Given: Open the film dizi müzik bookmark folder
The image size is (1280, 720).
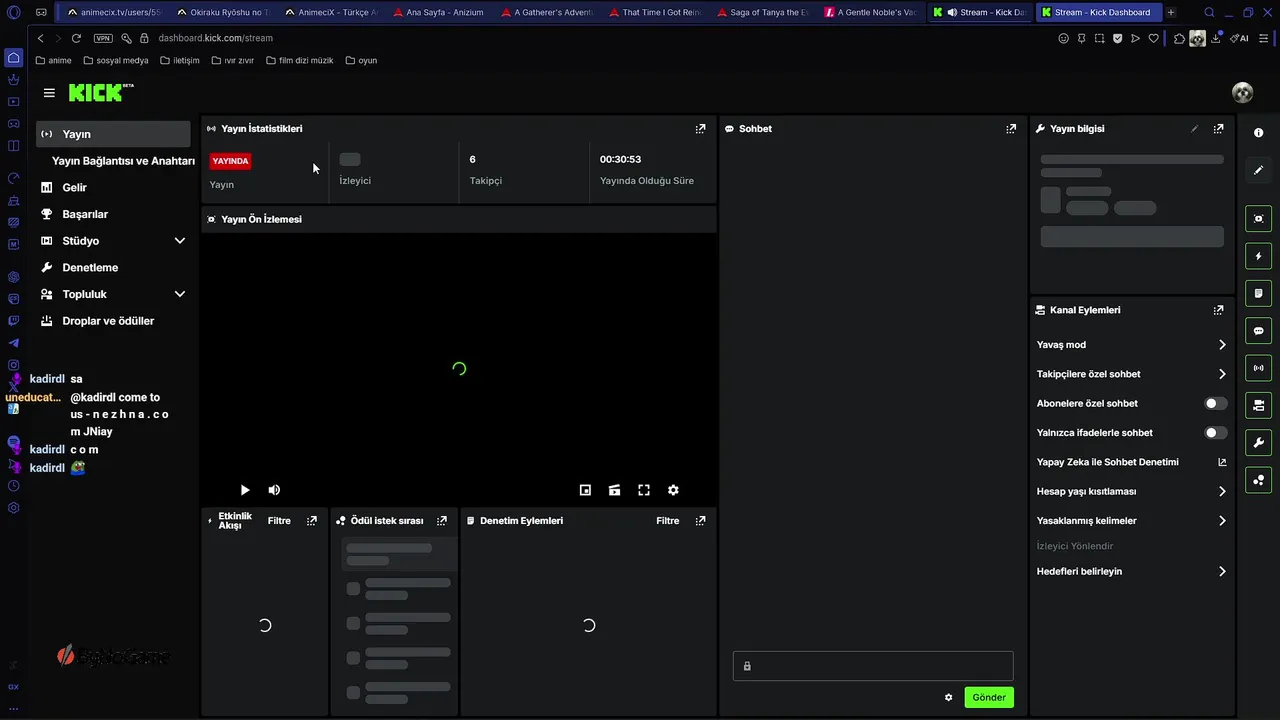Looking at the screenshot, I should [x=299, y=61].
